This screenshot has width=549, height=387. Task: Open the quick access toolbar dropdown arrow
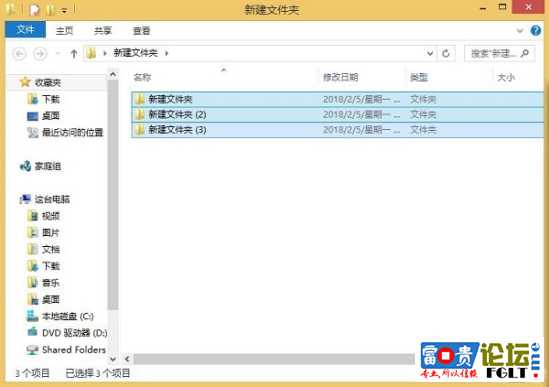[x=64, y=11]
